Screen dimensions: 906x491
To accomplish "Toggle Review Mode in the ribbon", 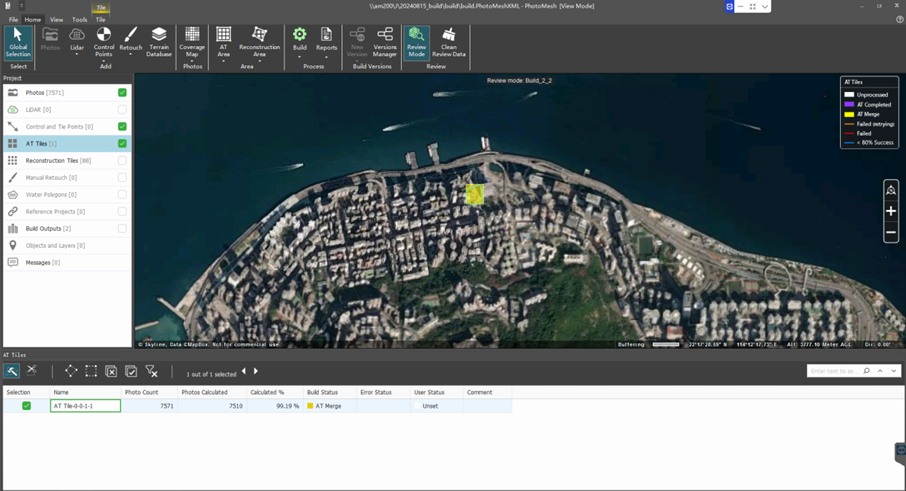I will coord(416,41).
